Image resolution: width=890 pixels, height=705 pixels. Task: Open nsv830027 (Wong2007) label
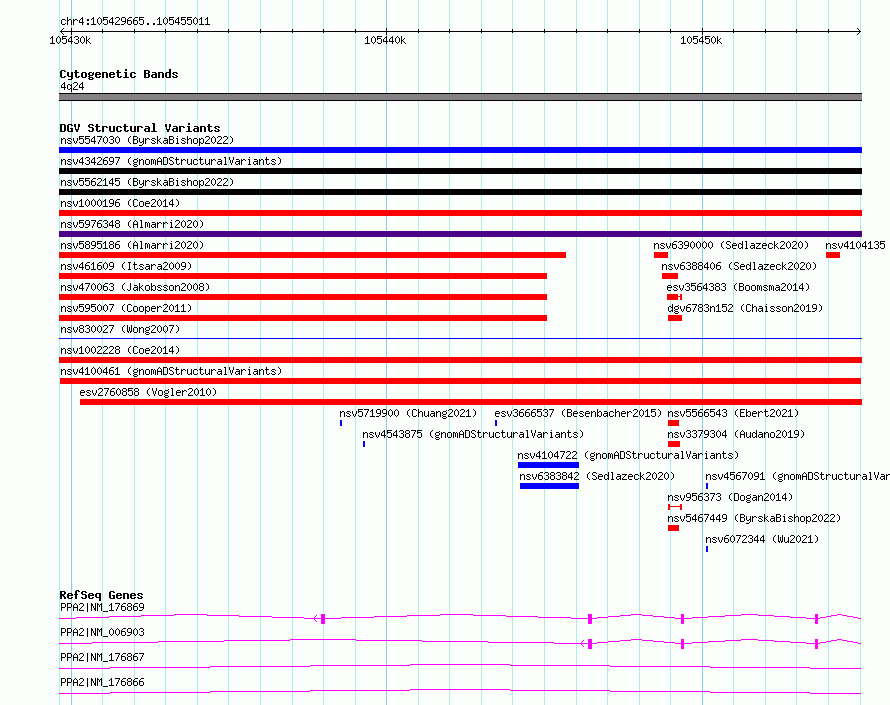coord(120,329)
